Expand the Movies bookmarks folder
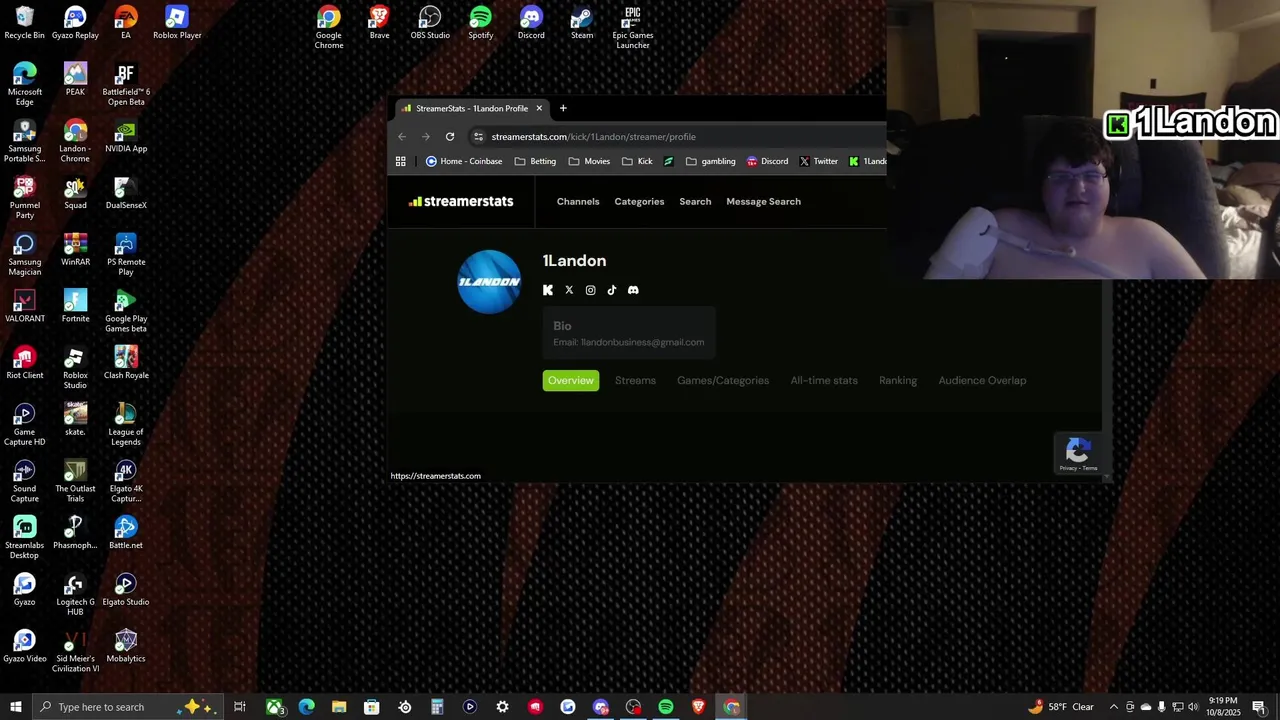The height and width of the screenshot is (720, 1280). [x=589, y=161]
